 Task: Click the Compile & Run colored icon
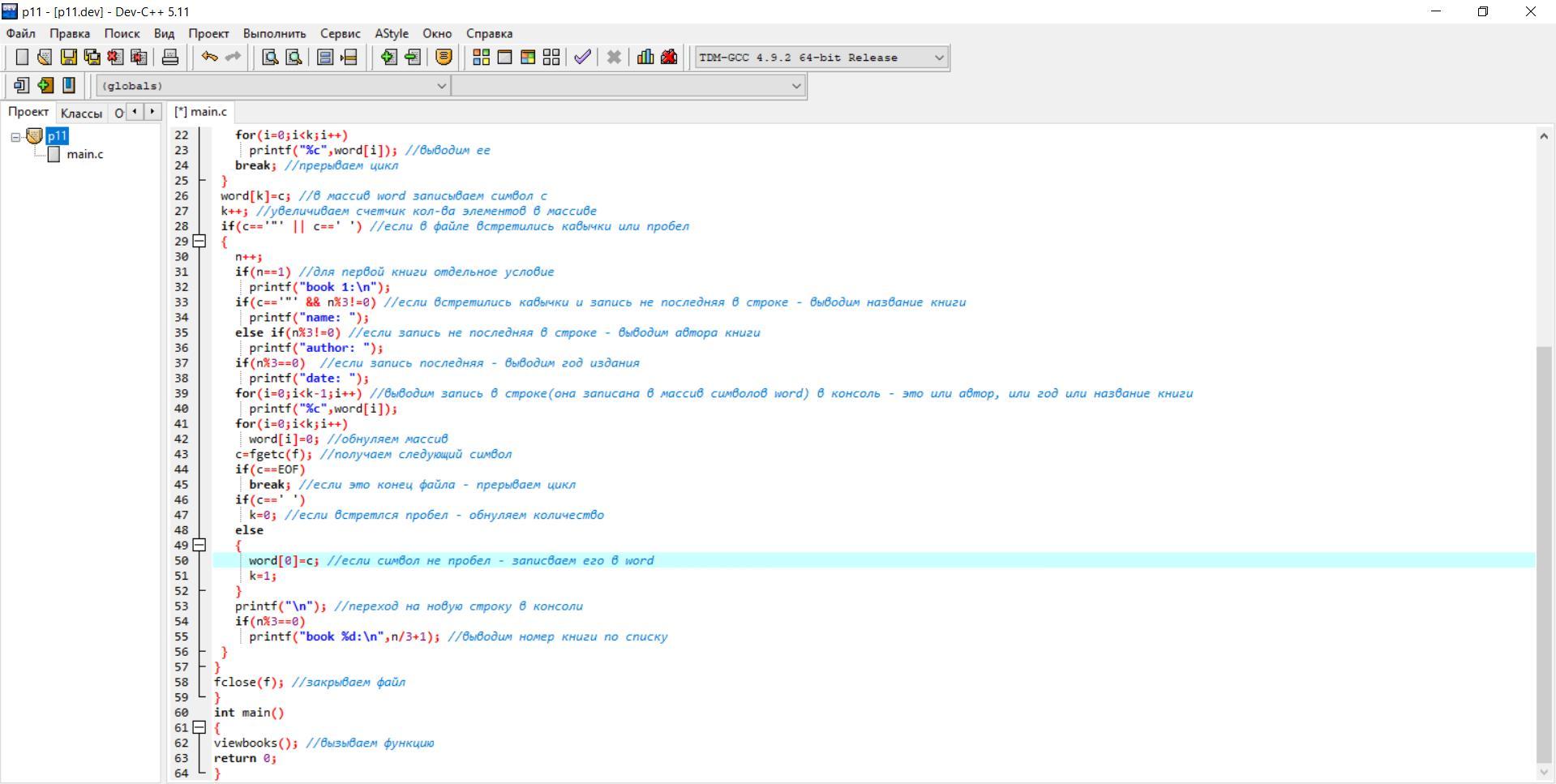click(x=528, y=57)
